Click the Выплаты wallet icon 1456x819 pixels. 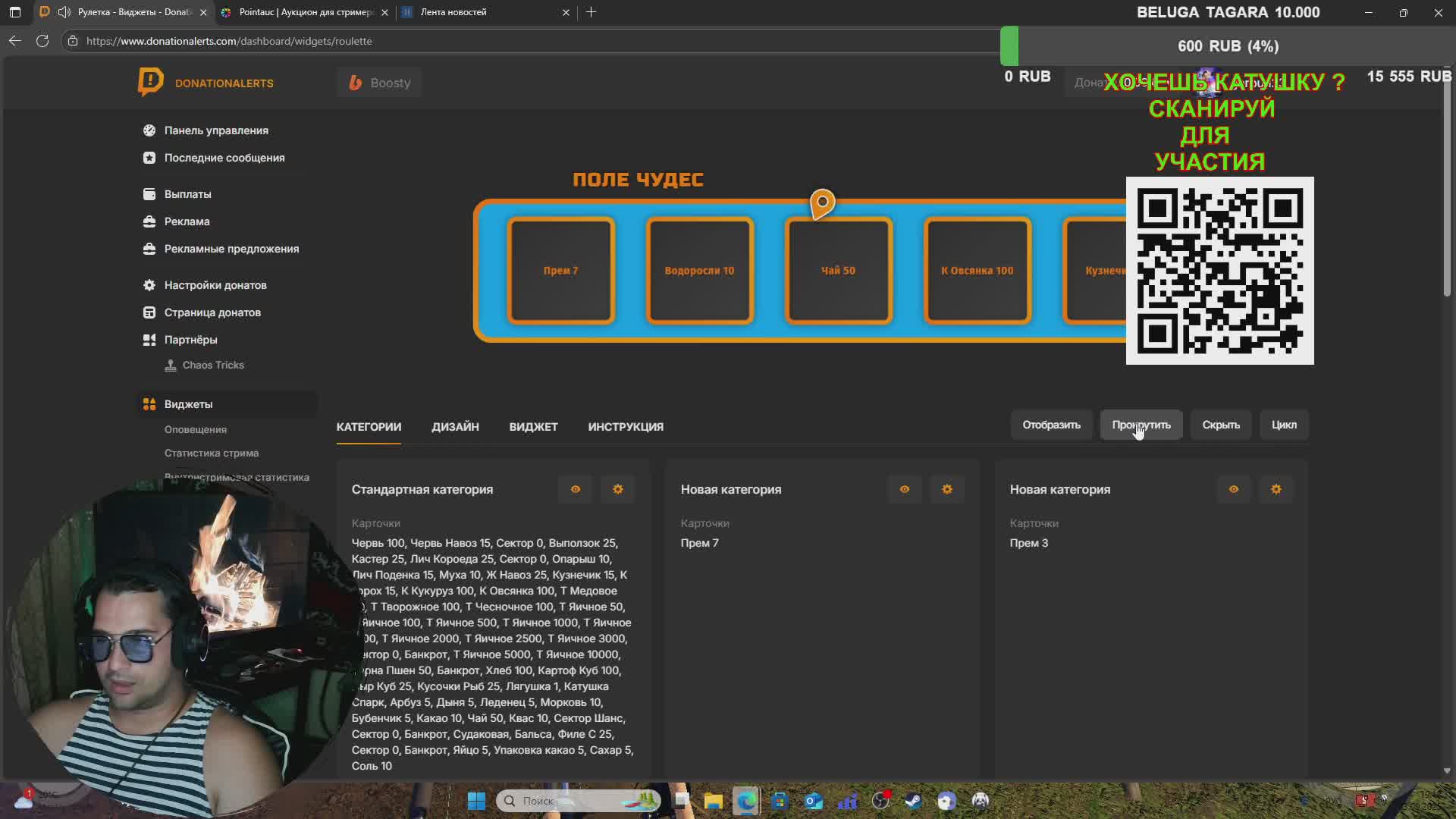[x=149, y=194]
